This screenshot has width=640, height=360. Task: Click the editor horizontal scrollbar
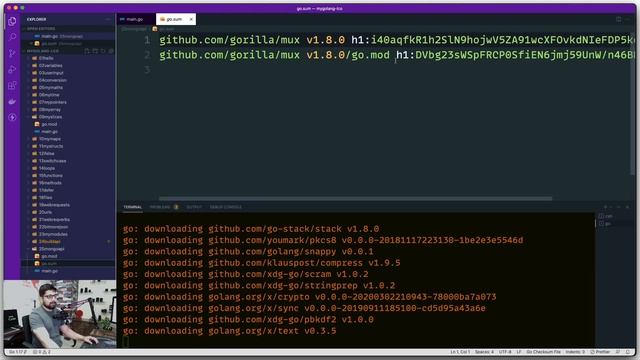click(x=355, y=199)
